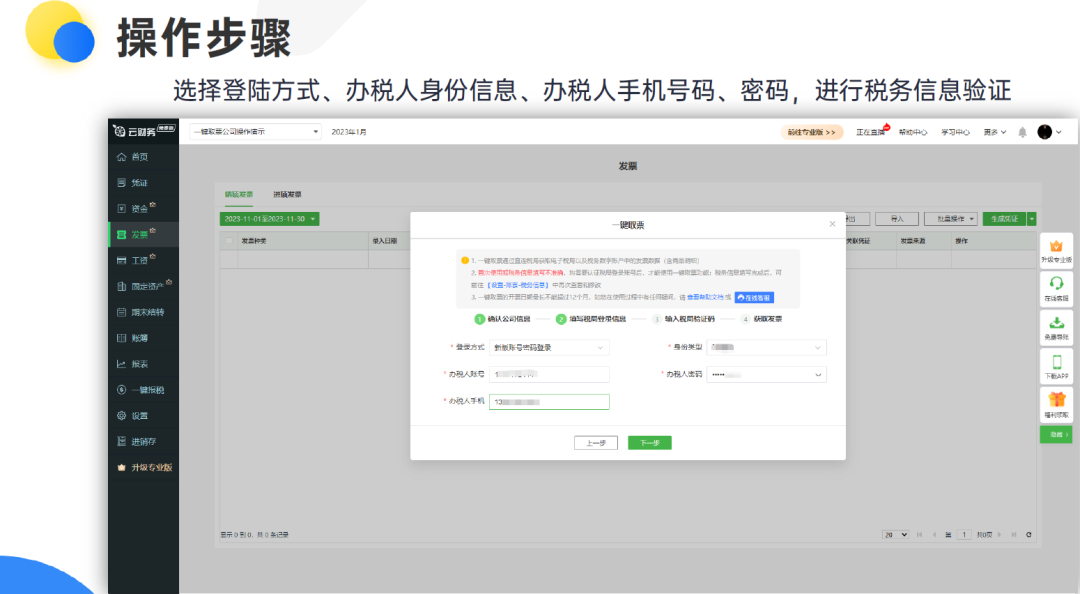Click the 发票种类 column header
The image size is (1080, 594).
[254, 240]
